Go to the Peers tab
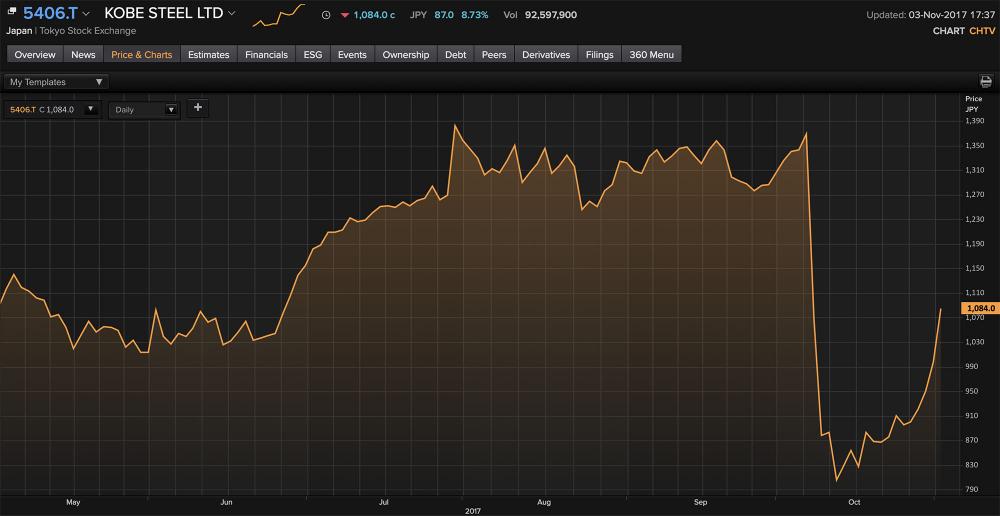This screenshot has width=1000, height=516. click(x=494, y=54)
